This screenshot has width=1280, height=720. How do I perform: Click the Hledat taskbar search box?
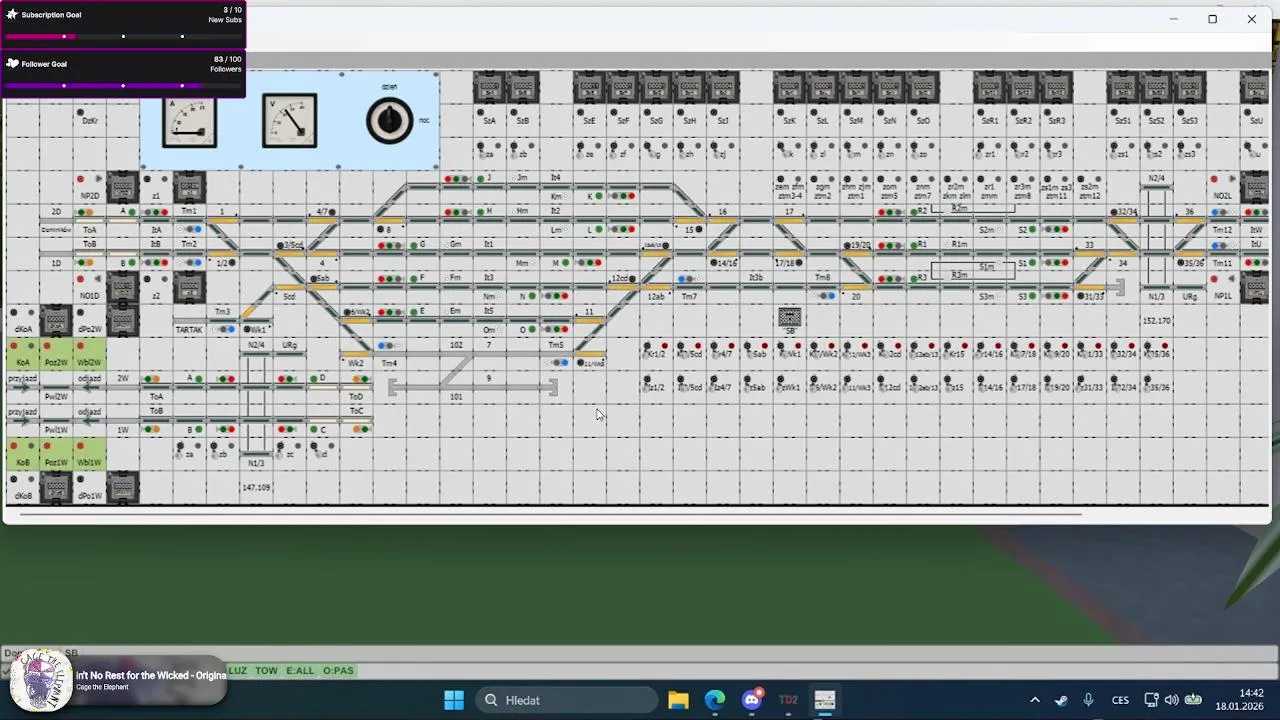[x=566, y=700]
